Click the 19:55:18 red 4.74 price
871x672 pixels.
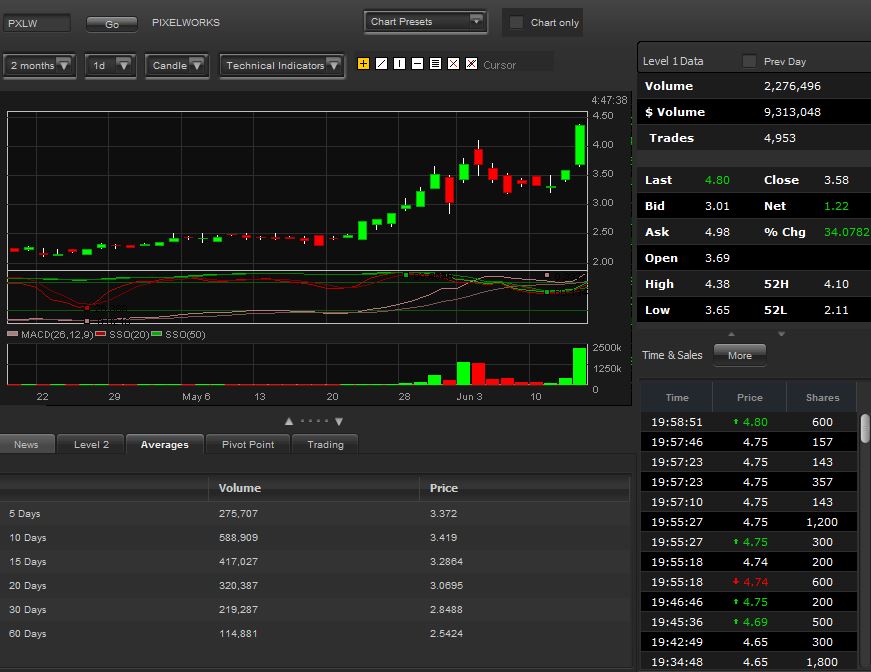tap(755, 582)
